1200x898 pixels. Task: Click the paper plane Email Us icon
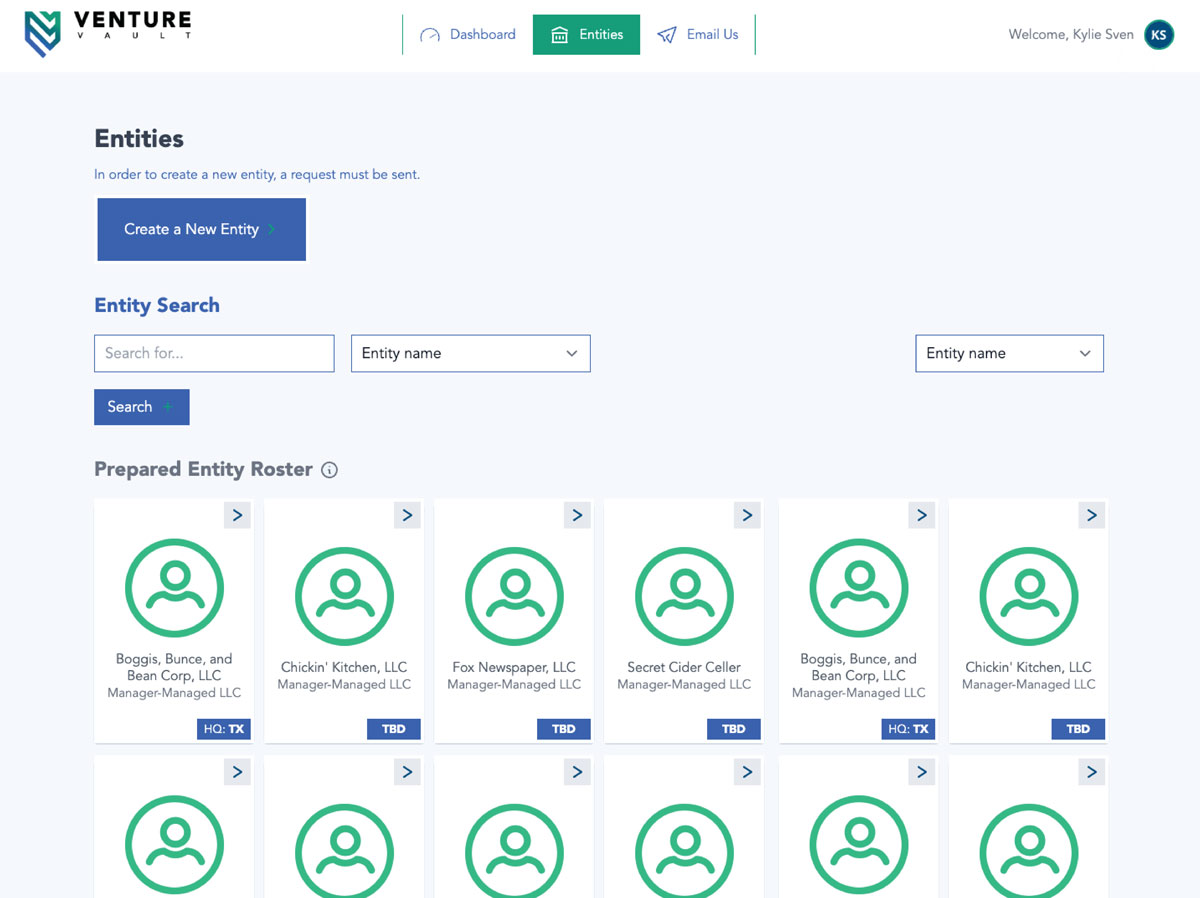click(667, 35)
